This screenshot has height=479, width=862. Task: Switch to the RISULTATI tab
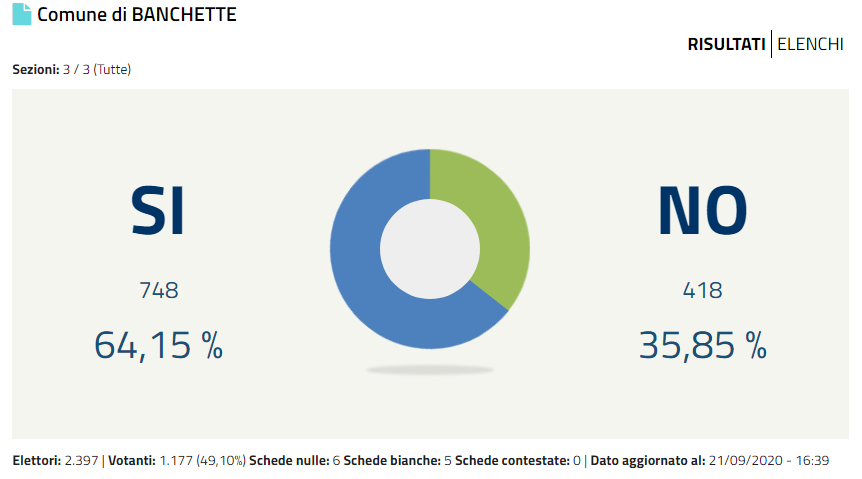pyautogui.click(x=726, y=45)
